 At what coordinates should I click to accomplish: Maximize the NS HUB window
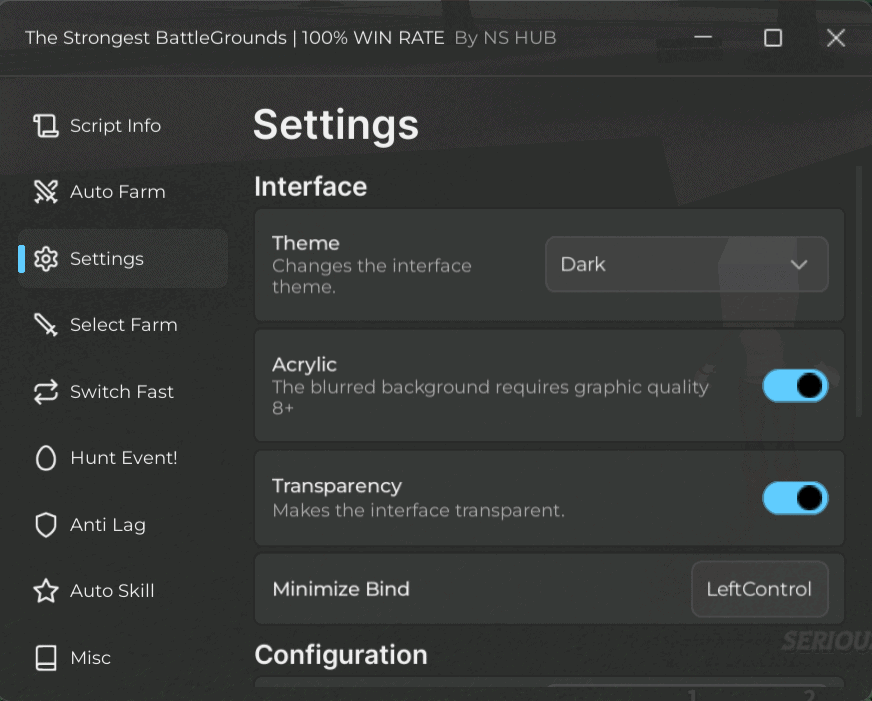tap(773, 38)
